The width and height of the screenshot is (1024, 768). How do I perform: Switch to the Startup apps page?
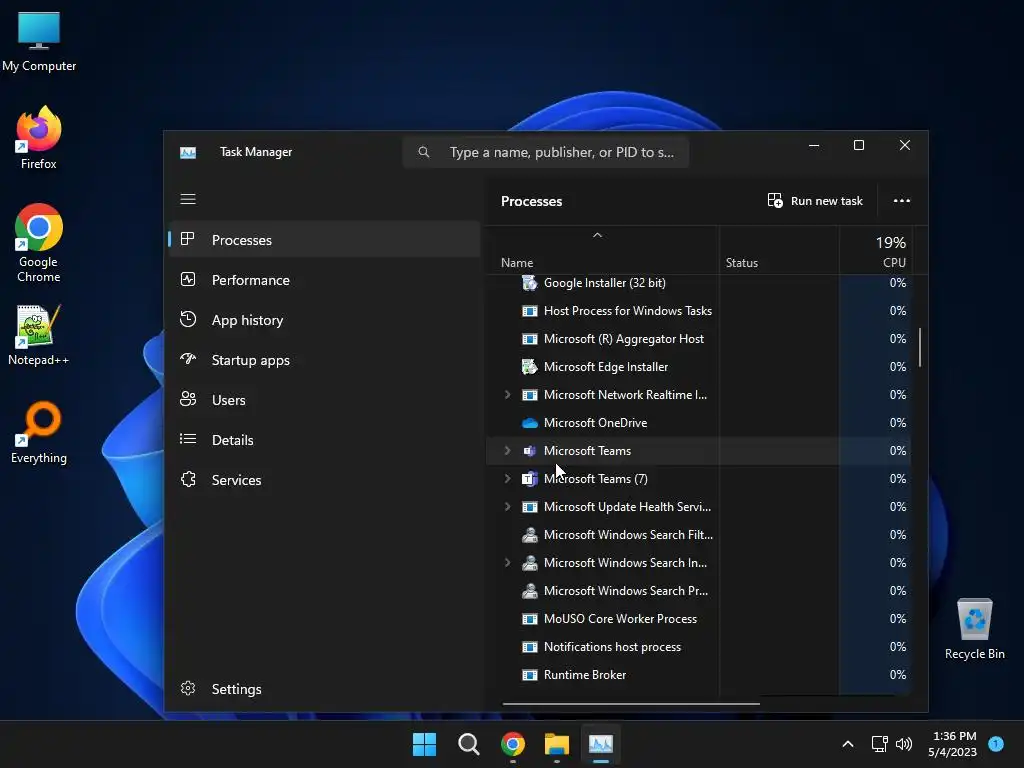tap(324, 360)
